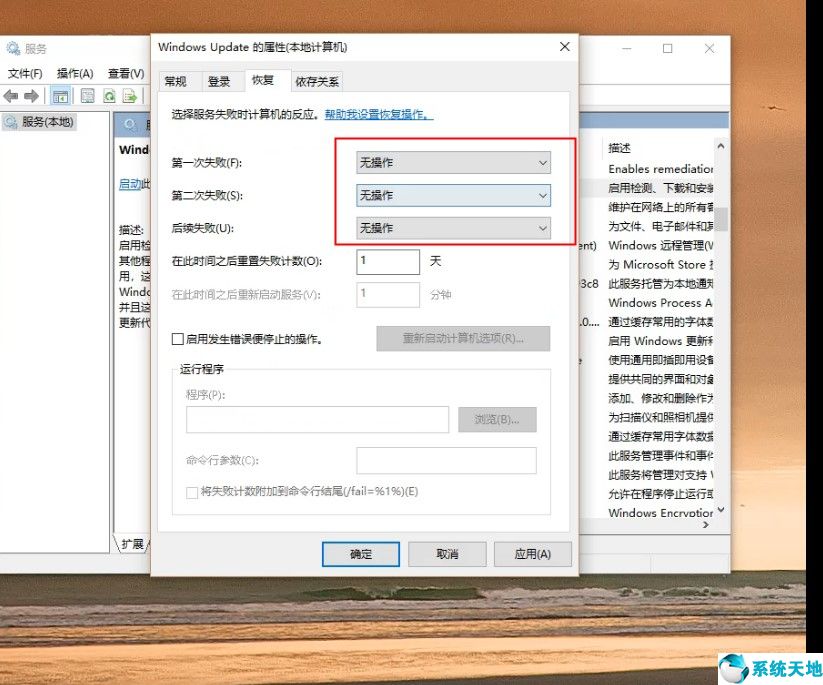Viewport: 823px width, 685px height.
Task: Select the "通过缓存常用字体数" row
Action: [x=660, y=436]
